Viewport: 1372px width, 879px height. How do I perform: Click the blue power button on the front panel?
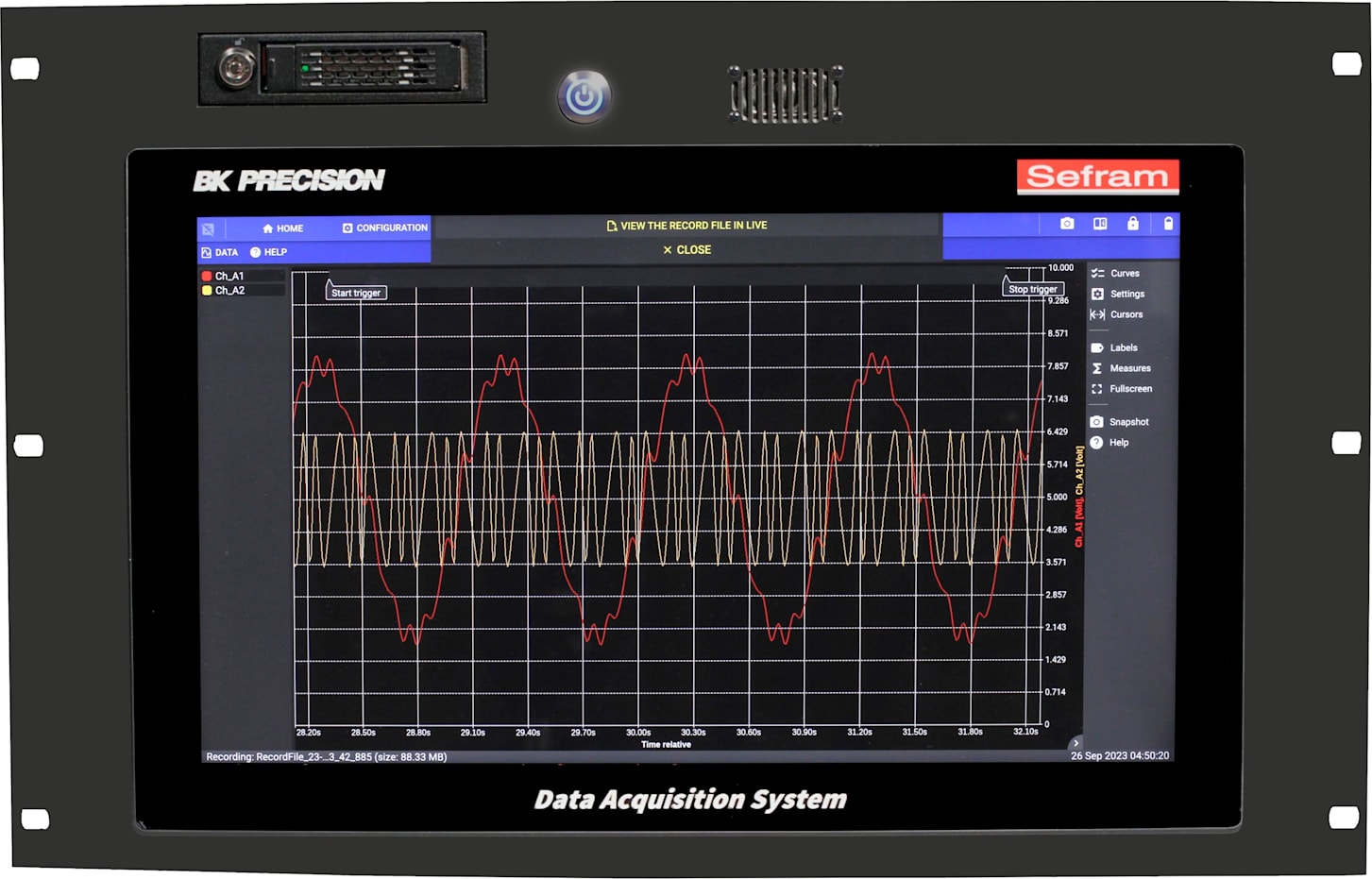[584, 96]
